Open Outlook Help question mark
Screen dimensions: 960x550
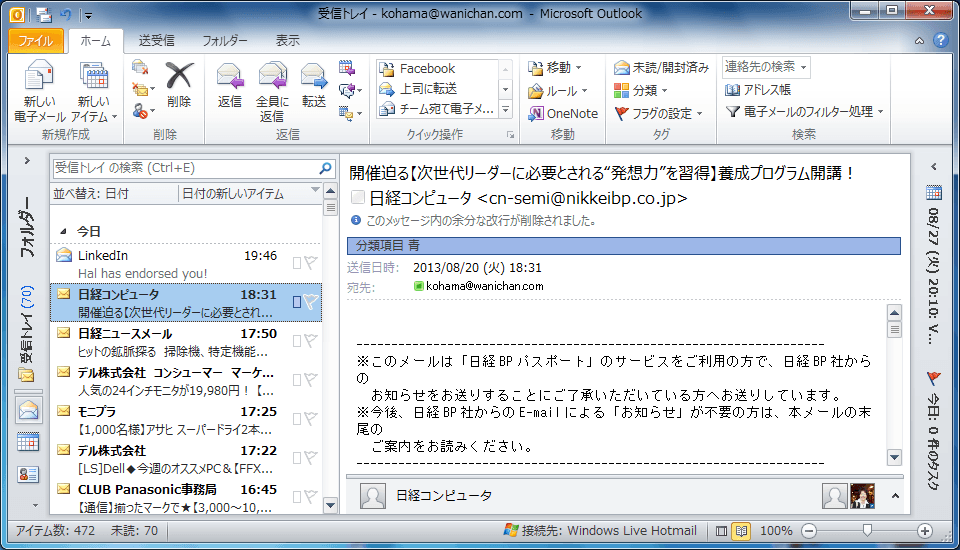click(941, 40)
